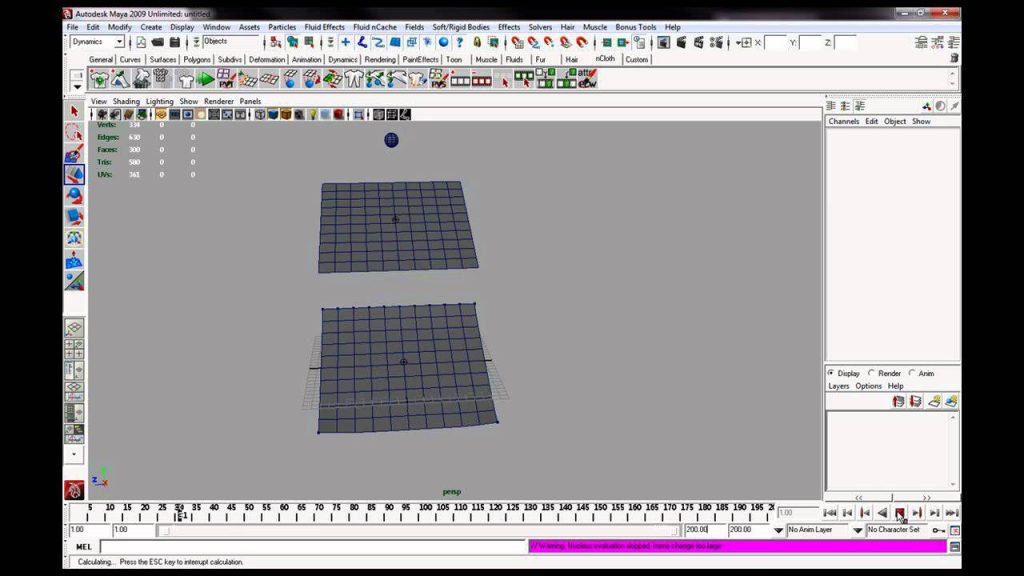
Task: Toggle the Attribute Editor display icon
Action: (921, 42)
